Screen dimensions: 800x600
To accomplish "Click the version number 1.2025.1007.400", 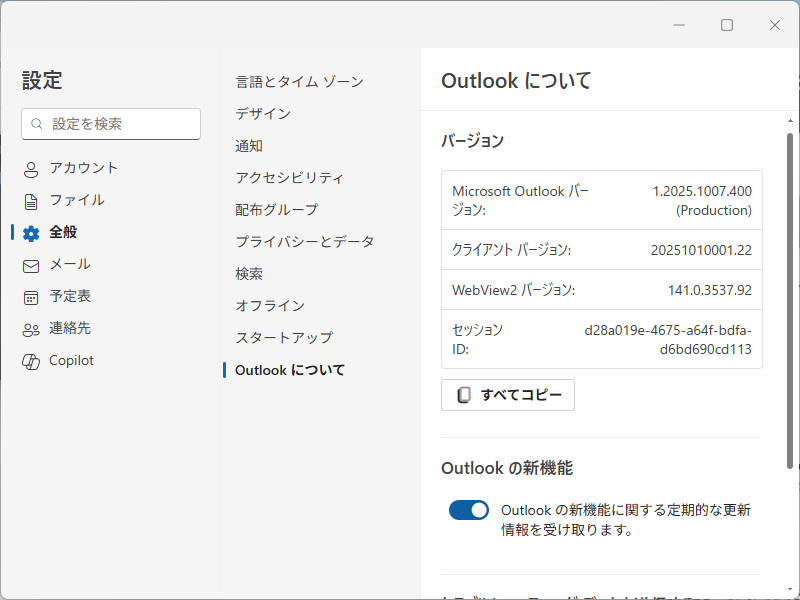I will click(x=702, y=191).
